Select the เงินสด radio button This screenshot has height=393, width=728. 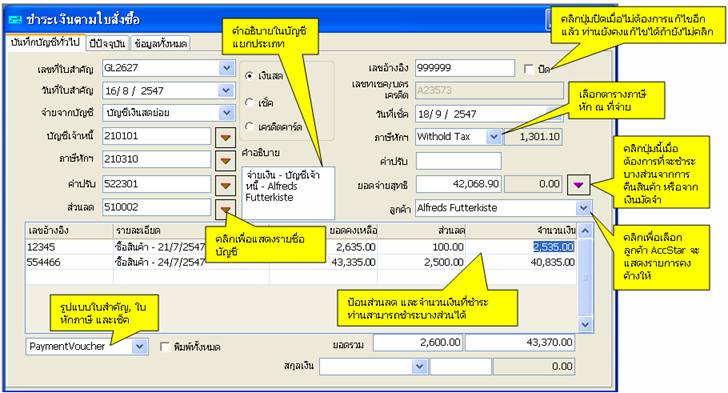click(x=249, y=76)
